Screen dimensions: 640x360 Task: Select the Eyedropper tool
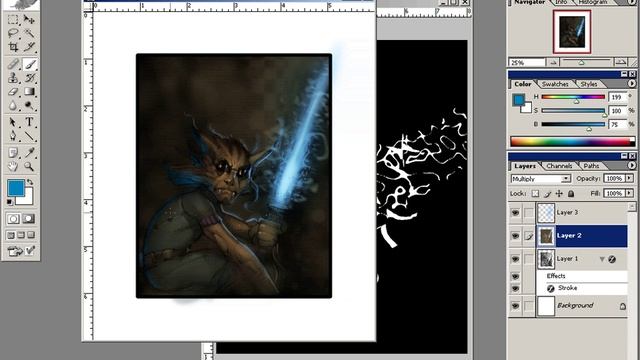click(x=29, y=153)
